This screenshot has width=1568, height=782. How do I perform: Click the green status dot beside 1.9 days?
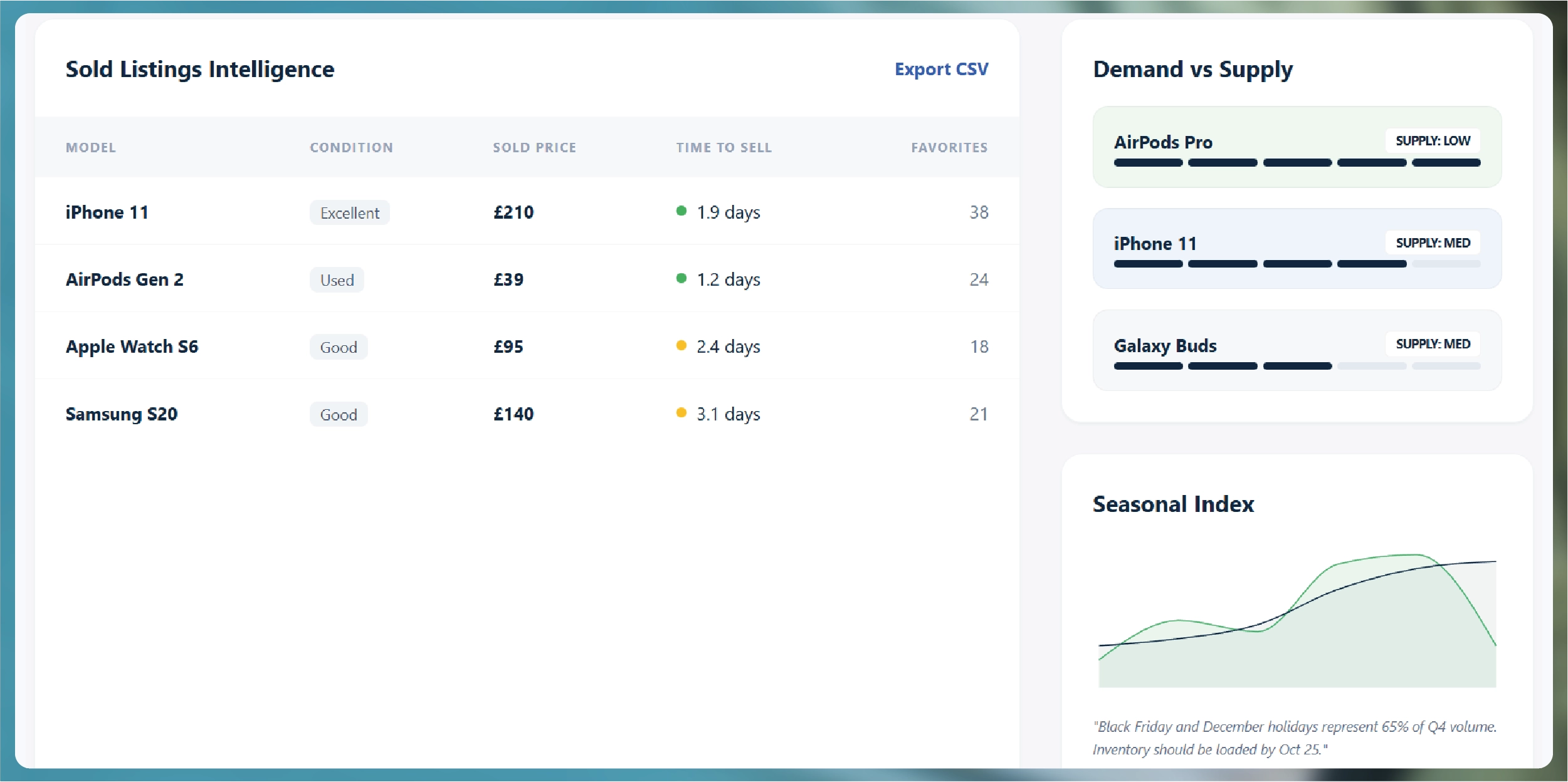681,211
